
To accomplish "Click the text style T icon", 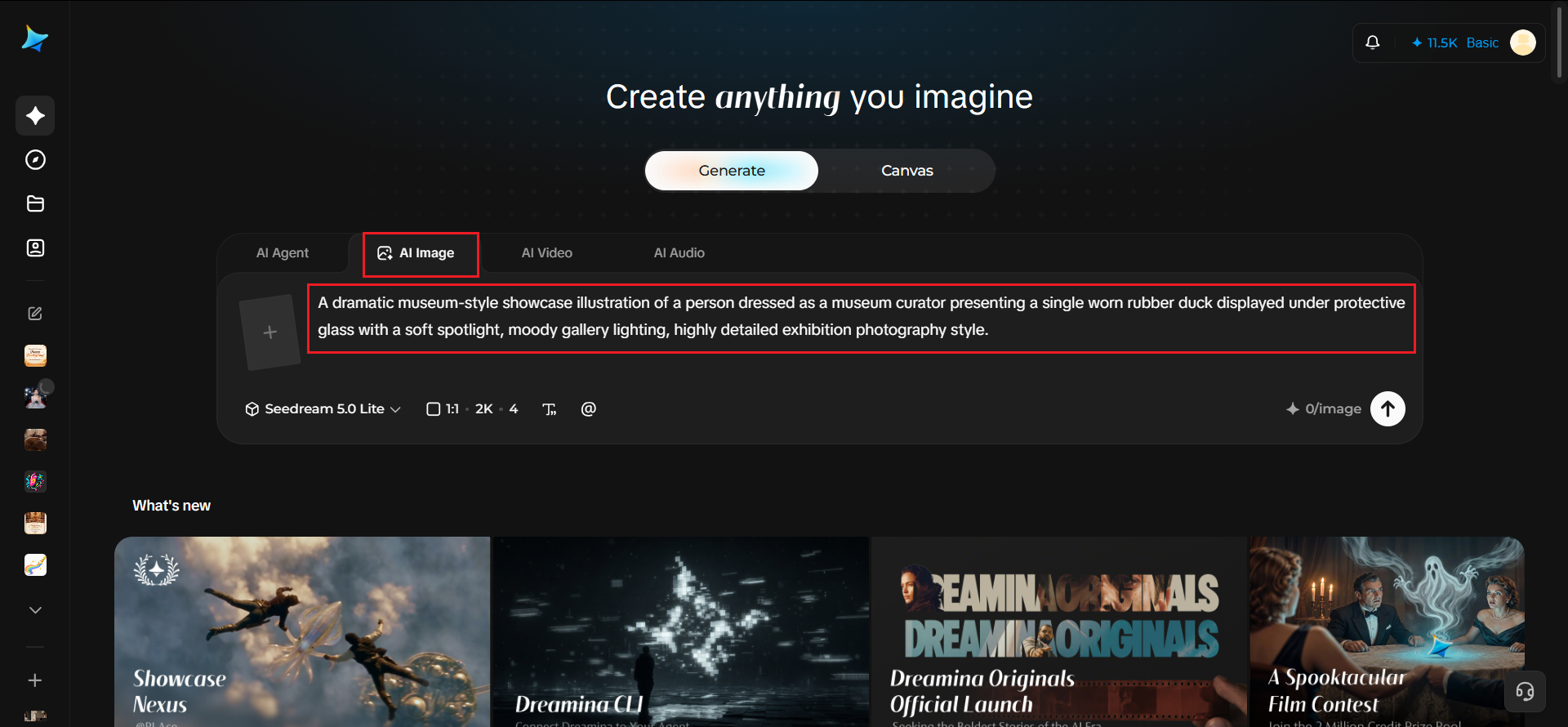I will [550, 409].
